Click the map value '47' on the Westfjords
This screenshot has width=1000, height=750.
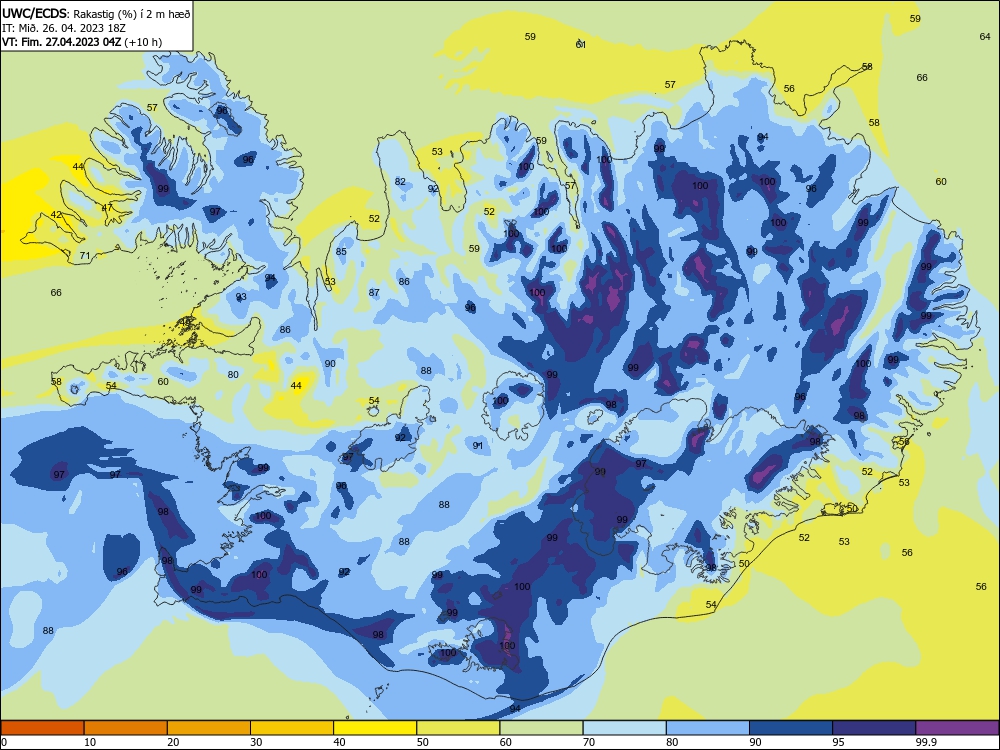coord(107,207)
